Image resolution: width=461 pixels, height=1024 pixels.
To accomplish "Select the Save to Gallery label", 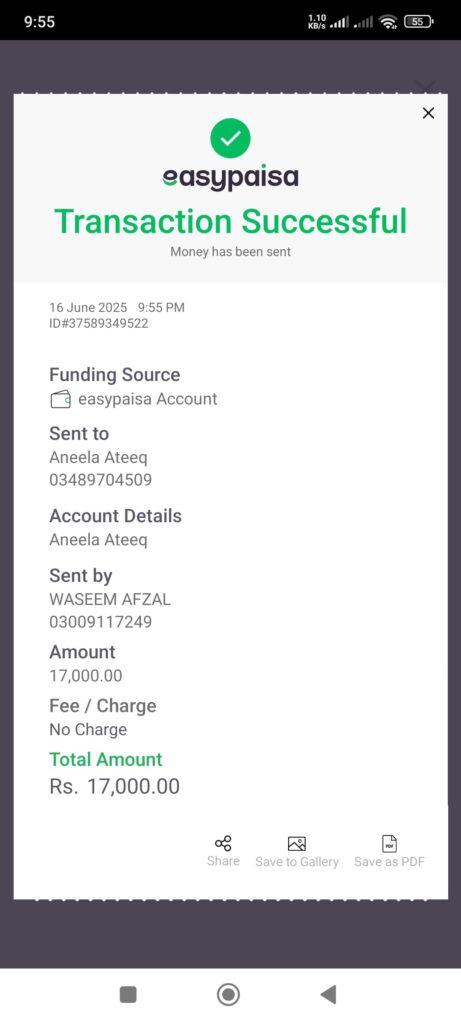I will click(x=297, y=862).
